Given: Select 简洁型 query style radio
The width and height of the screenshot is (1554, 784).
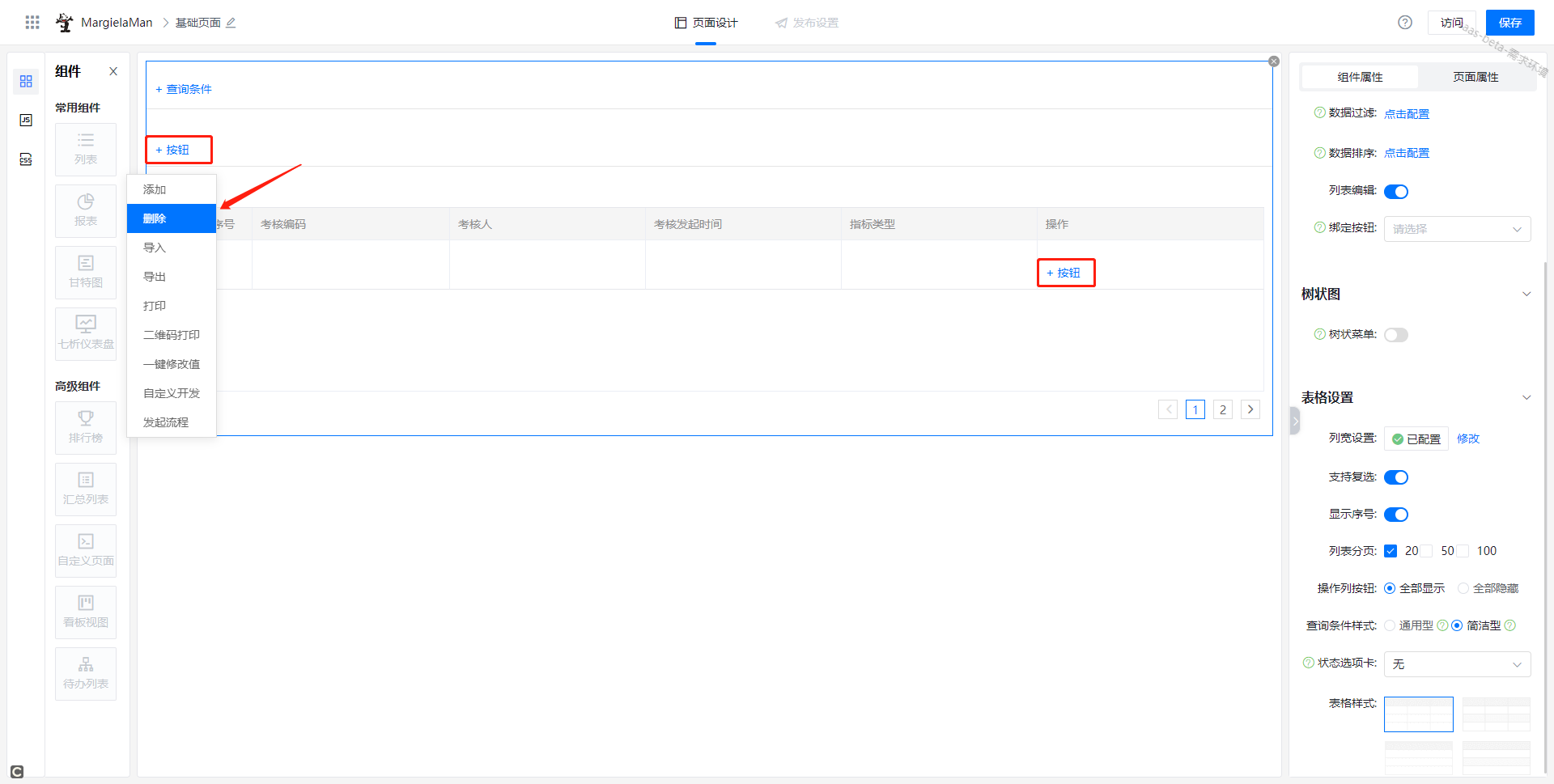Looking at the screenshot, I should [x=1457, y=625].
